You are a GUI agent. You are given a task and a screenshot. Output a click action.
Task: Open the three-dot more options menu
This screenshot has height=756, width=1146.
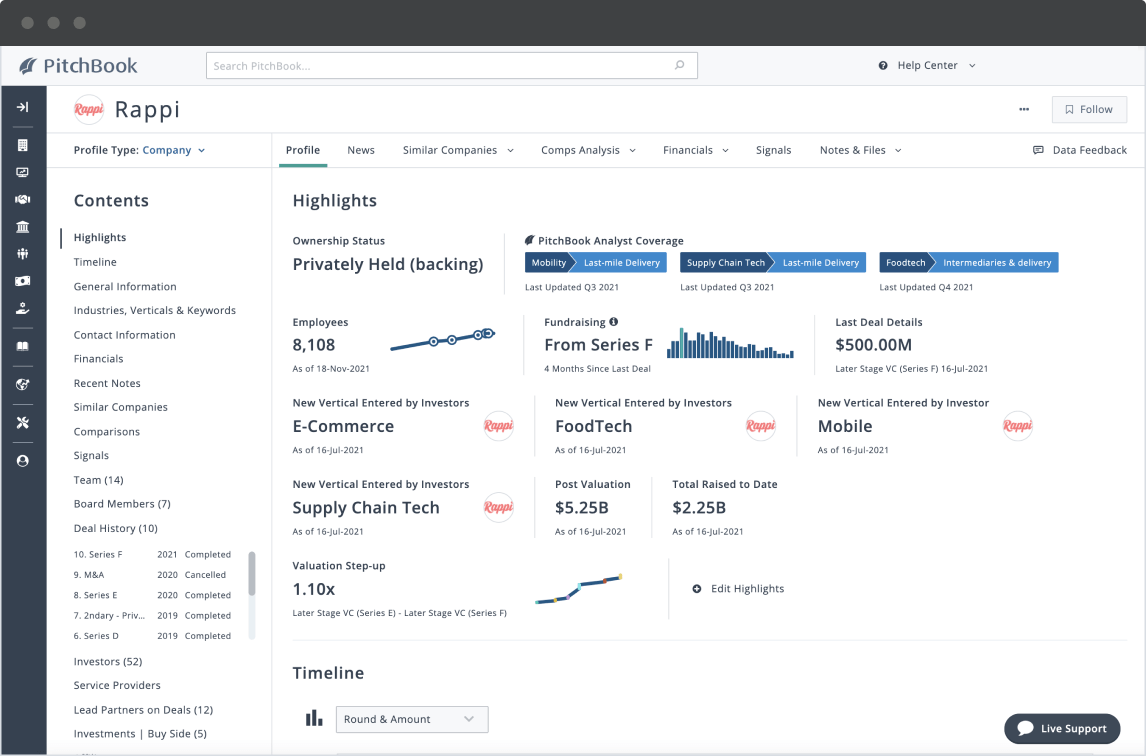[x=1024, y=110]
